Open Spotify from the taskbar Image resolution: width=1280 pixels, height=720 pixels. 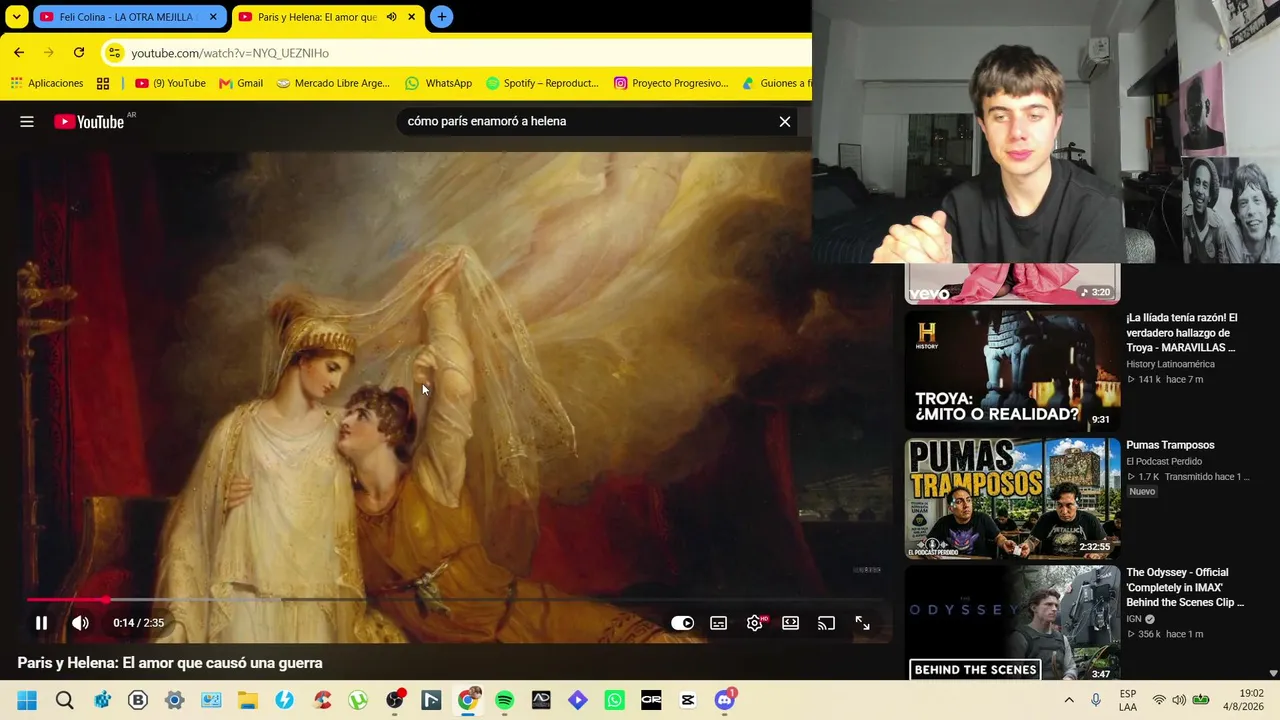504,700
